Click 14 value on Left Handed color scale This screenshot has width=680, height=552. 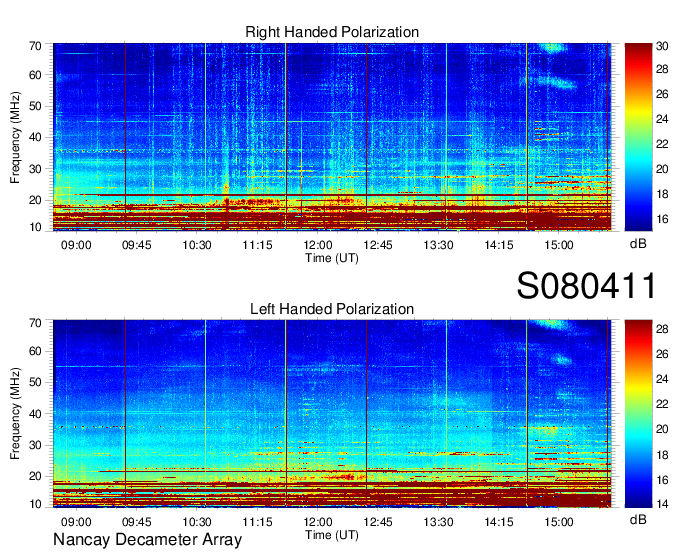pos(662,504)
